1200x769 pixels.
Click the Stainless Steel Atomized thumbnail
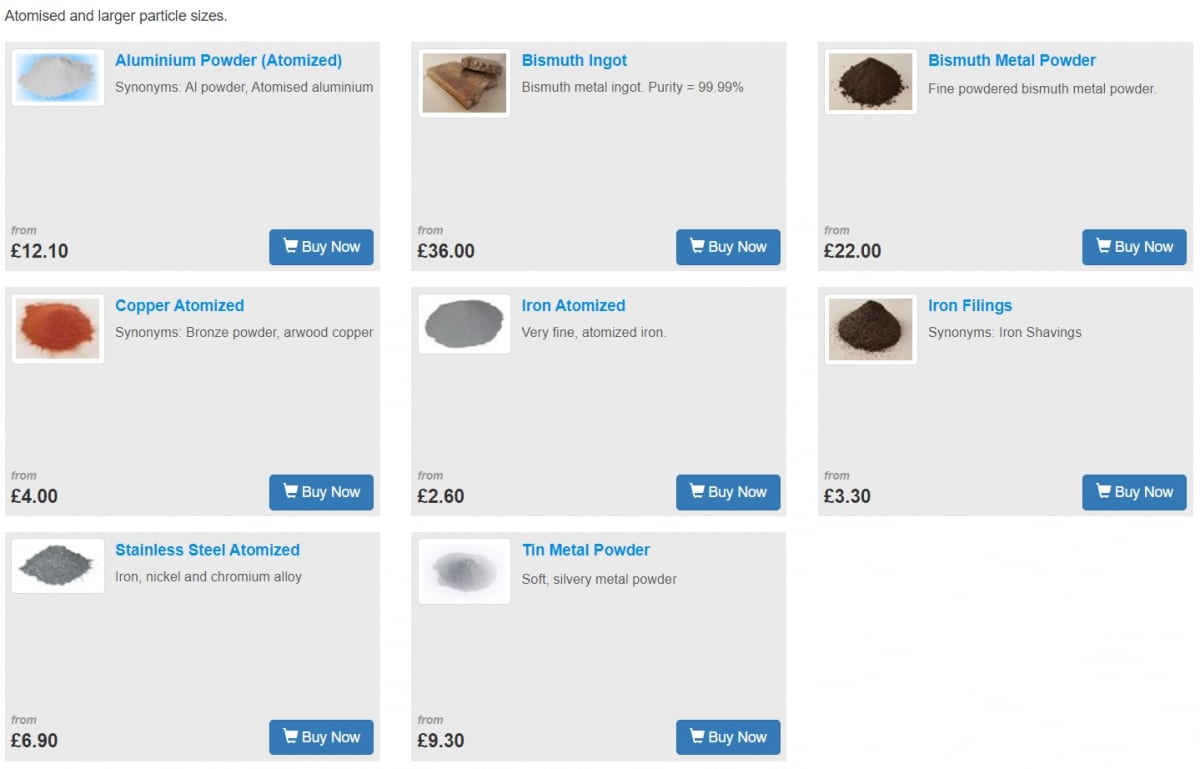(58, 566)
